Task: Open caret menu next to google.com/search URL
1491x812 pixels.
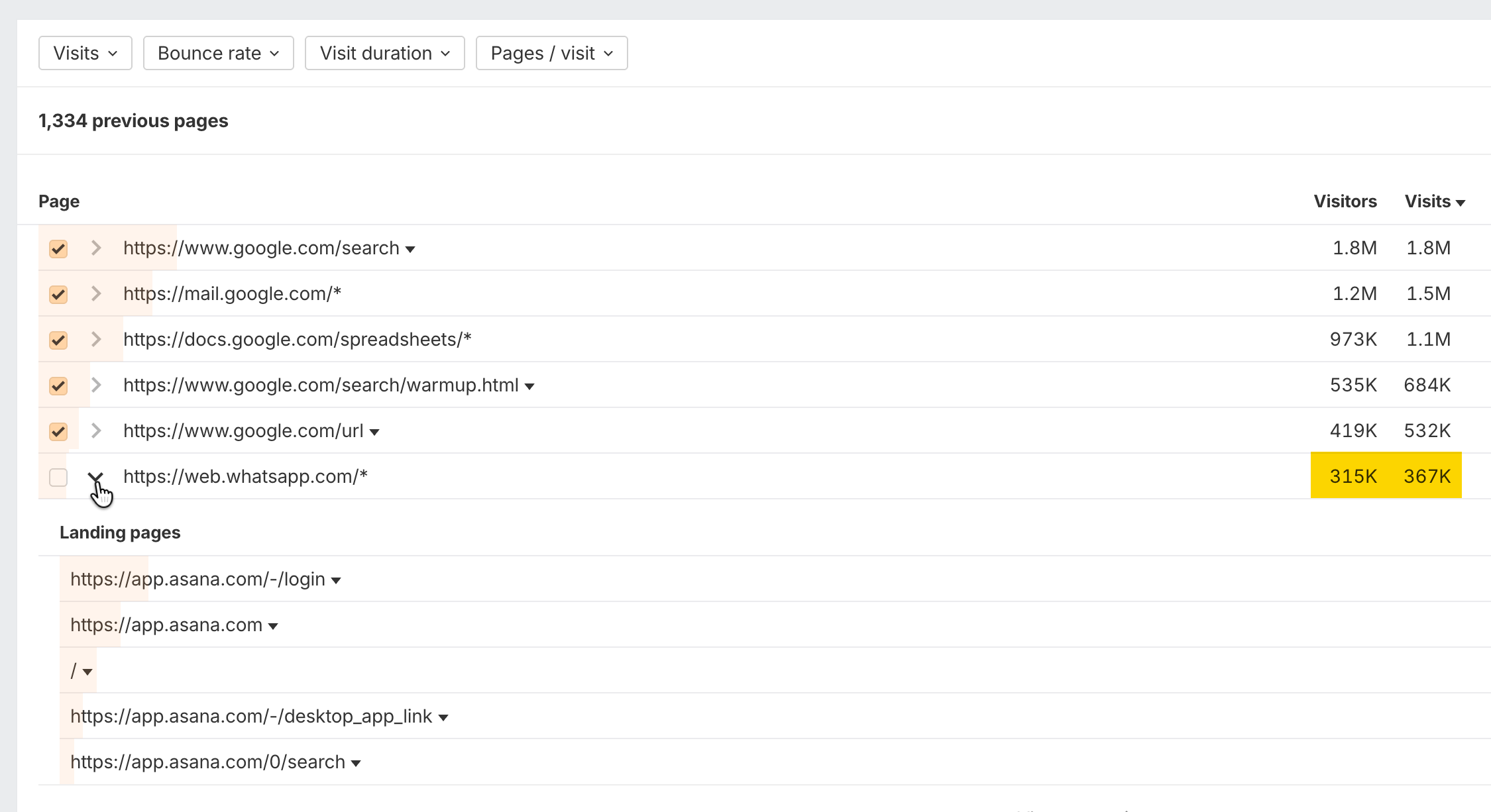Action: click(x=410, y=250)
